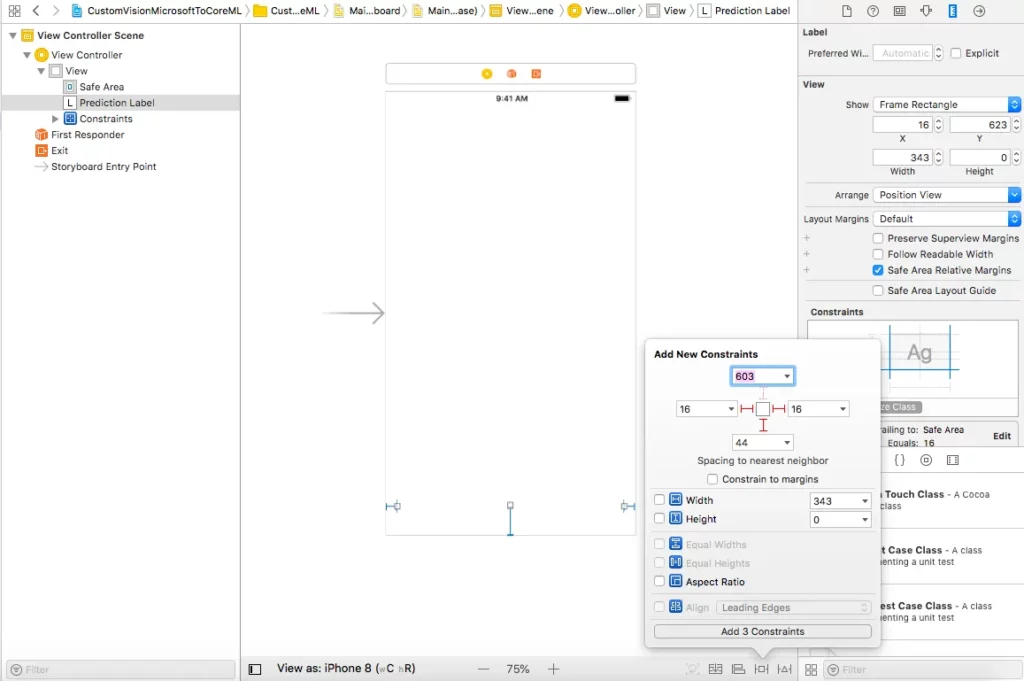Open the Show Frame Rectangle dropdown
The height and width of the screenshot is (681, 1024).
(x=946, y=104)
